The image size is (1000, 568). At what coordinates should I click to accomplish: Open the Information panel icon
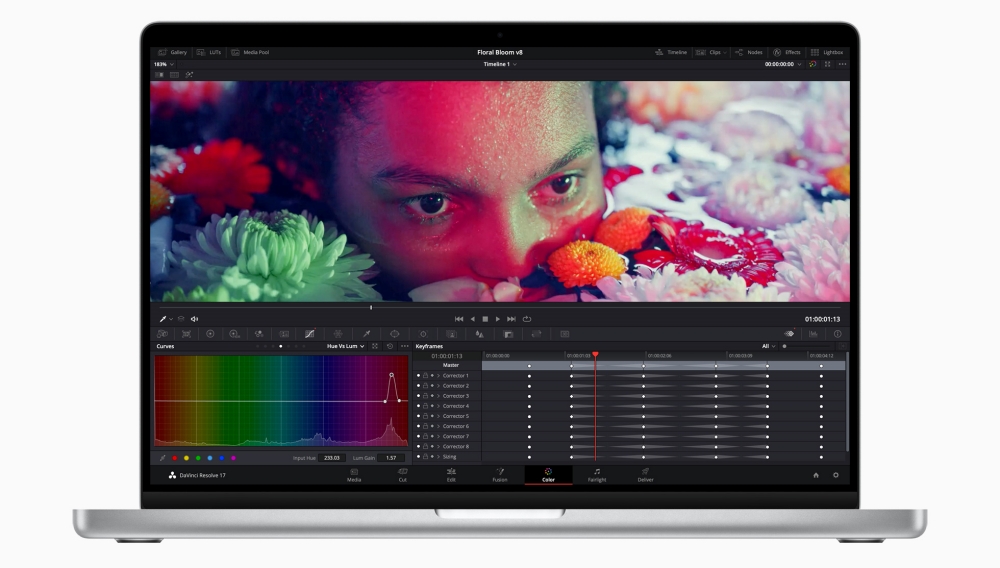coord(837,334)
